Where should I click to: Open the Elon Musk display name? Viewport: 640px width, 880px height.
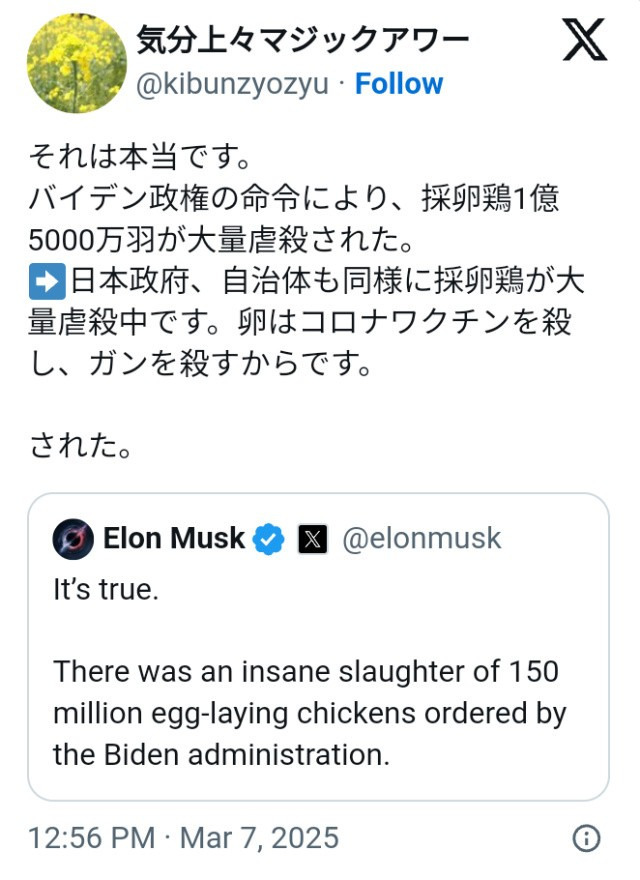174,538
